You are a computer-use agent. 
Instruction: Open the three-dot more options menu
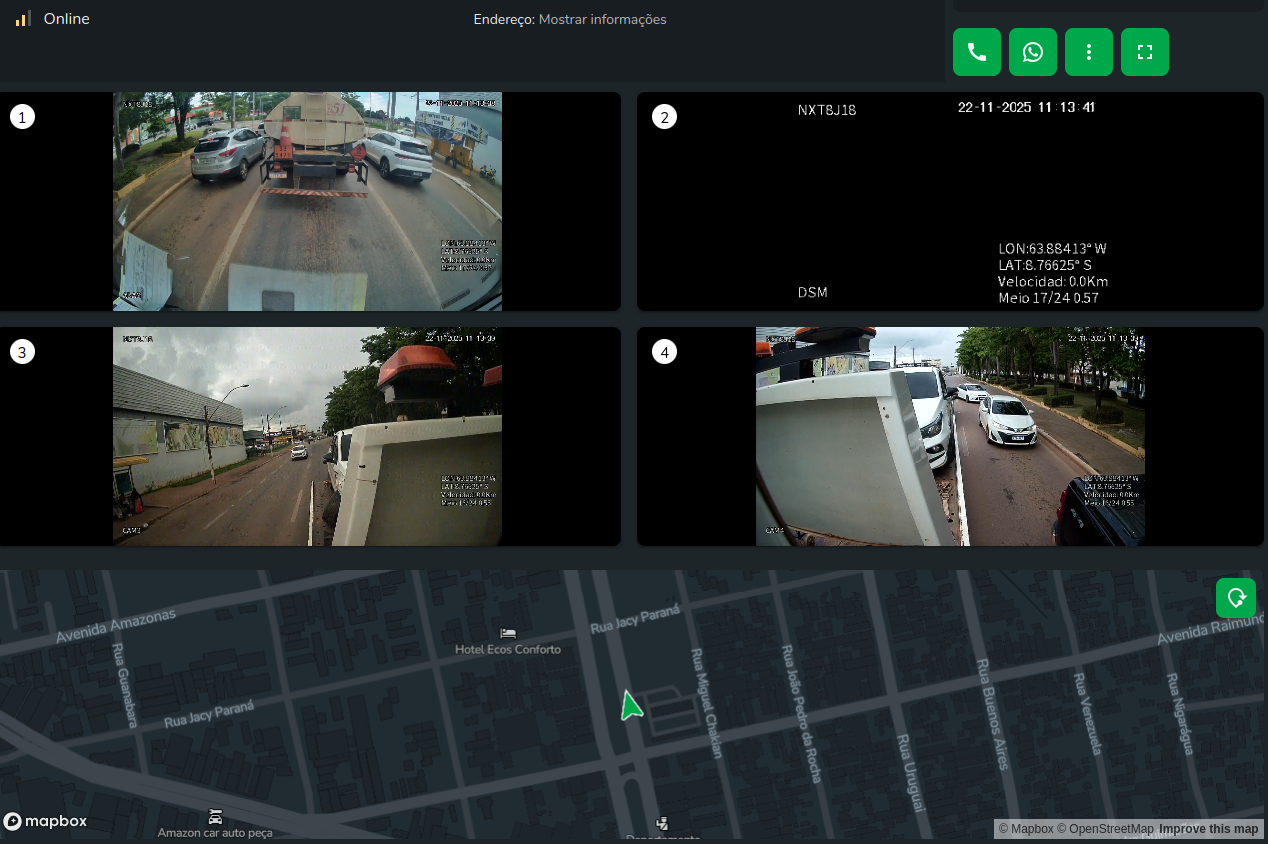coord(1088,52)
